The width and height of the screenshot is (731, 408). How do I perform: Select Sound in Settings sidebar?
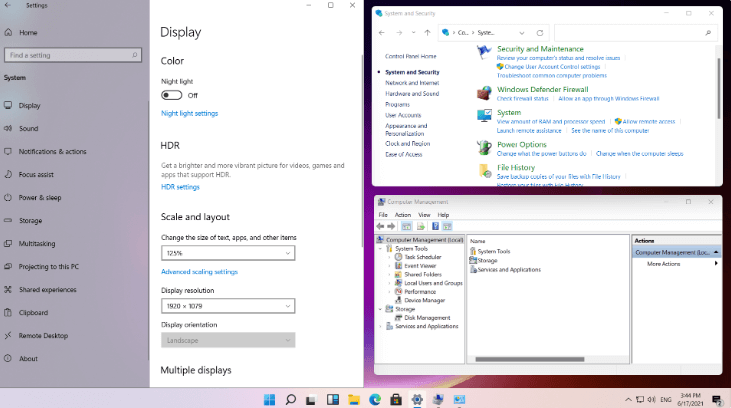click(28, 128)
